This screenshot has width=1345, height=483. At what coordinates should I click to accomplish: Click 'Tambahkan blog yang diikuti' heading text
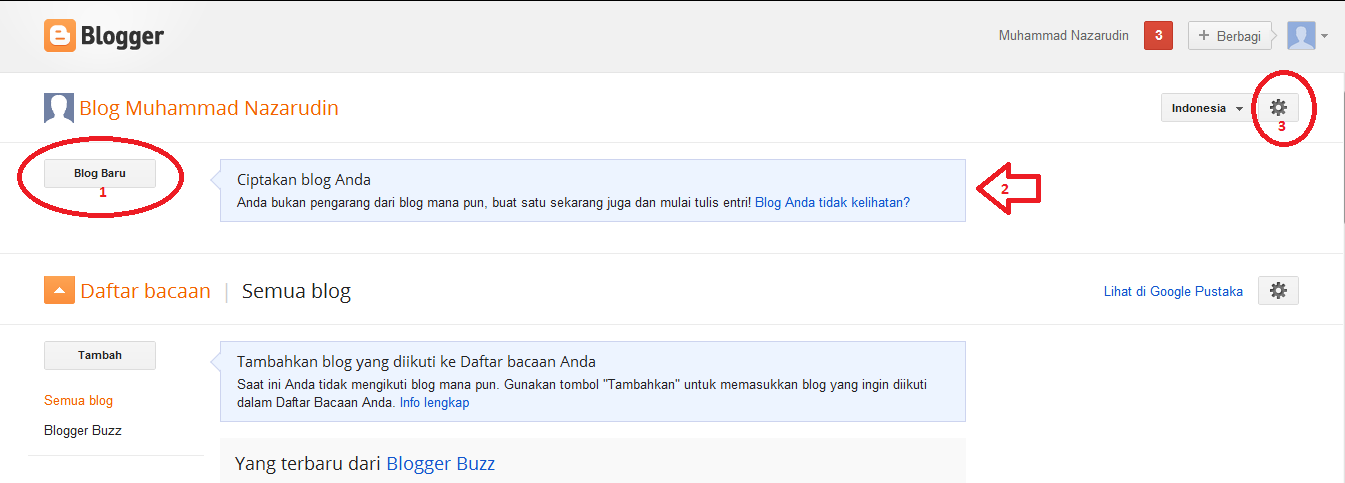416,362
